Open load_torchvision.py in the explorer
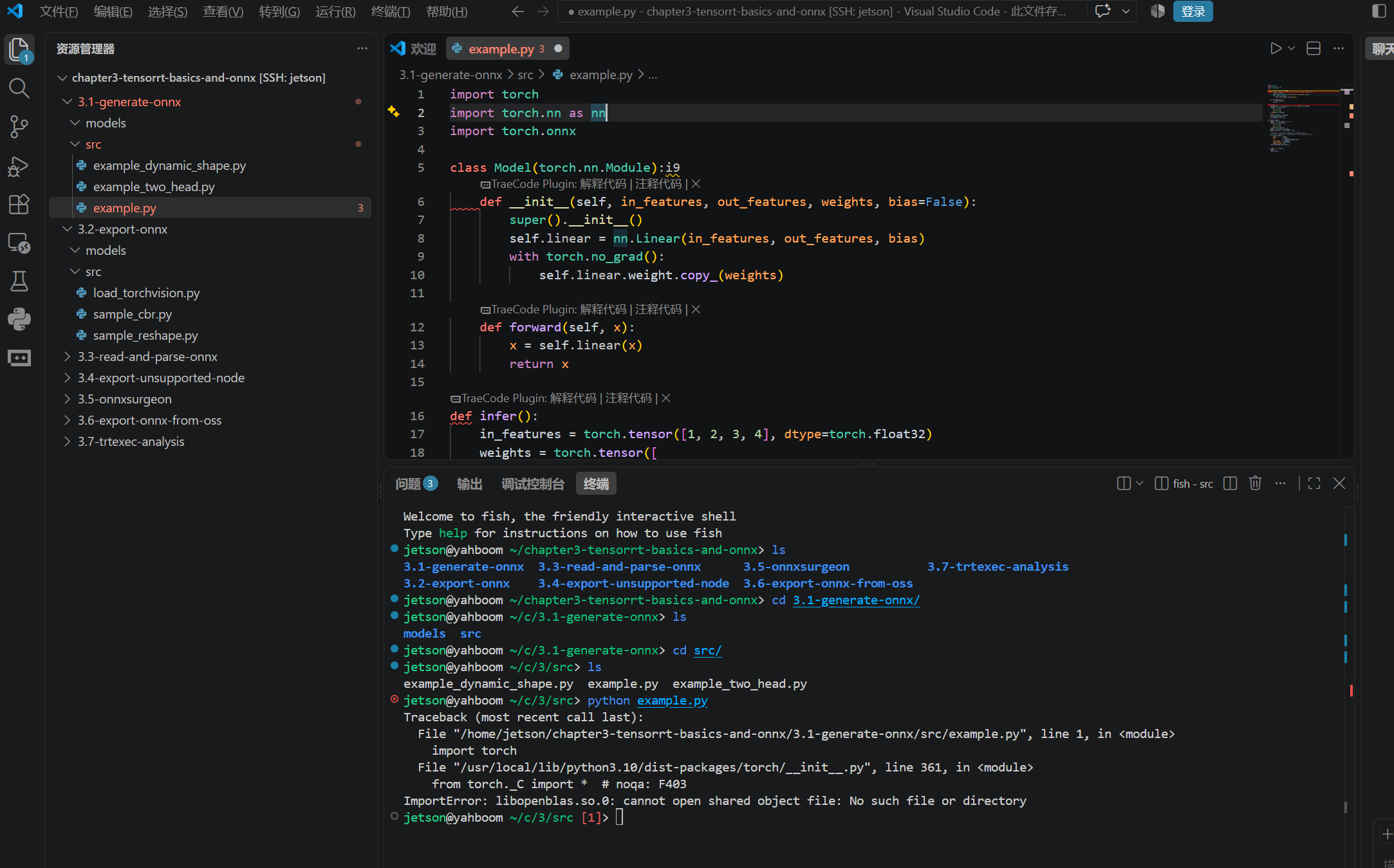The width and height of the screenshot is (1394, 868). [x=210, y=293]
